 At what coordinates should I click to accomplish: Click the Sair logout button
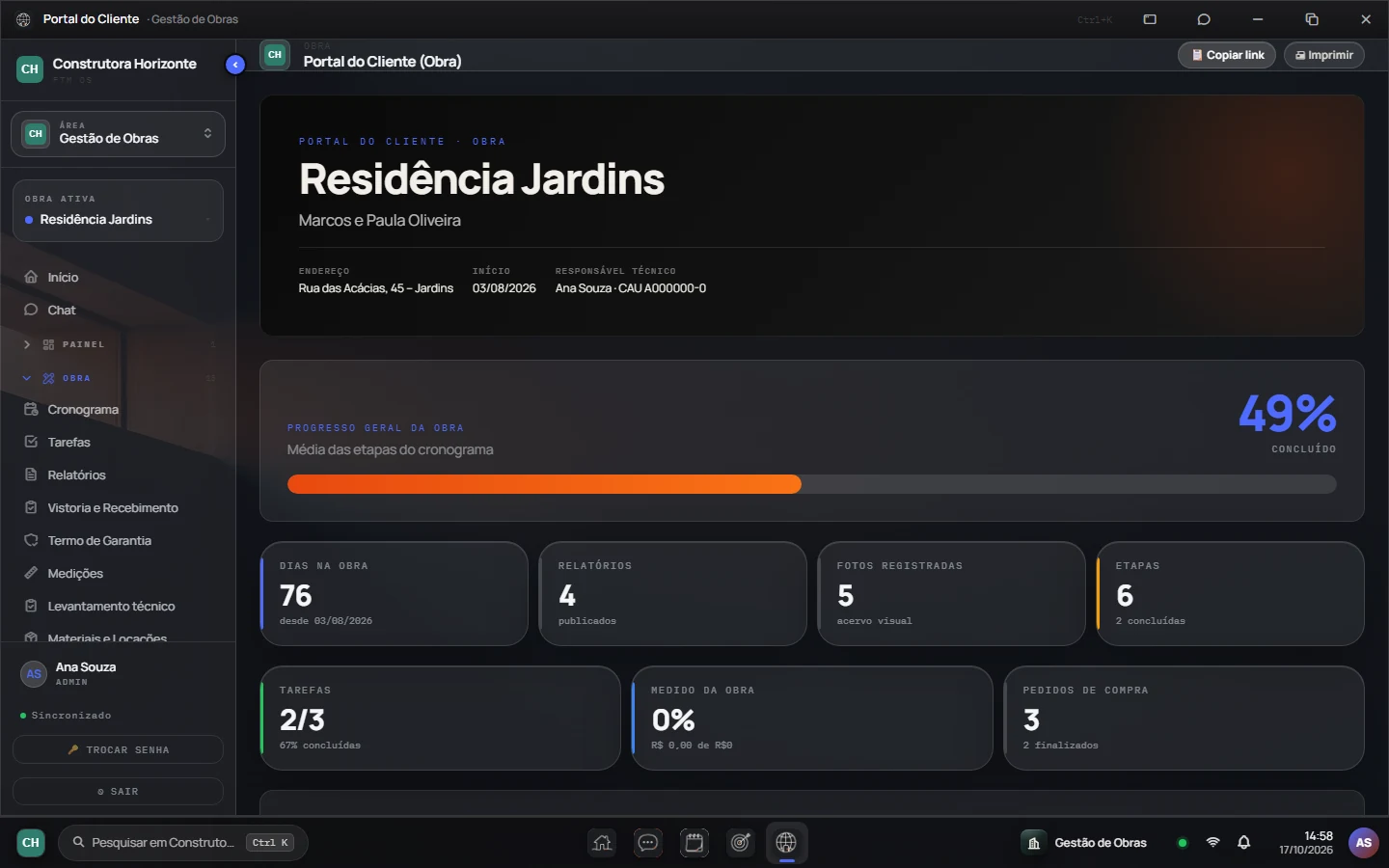tap(118, 791)
